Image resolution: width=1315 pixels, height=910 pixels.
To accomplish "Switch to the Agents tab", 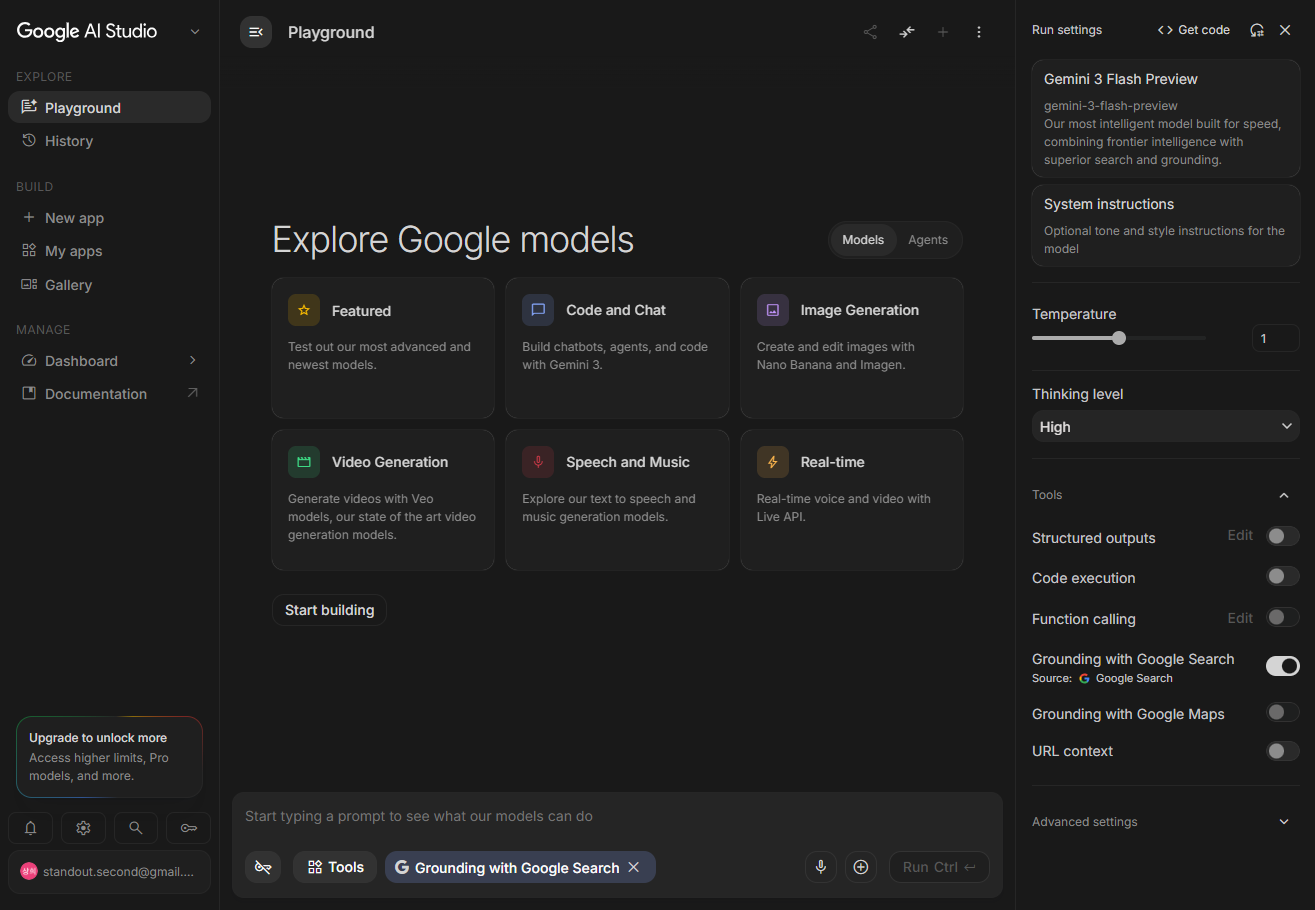I will pyautogui.click(x=928, y=240).
